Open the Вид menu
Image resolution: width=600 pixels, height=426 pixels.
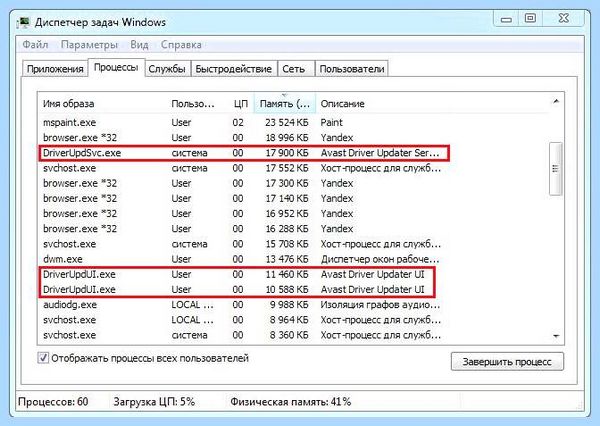click(x=139, y=44)
